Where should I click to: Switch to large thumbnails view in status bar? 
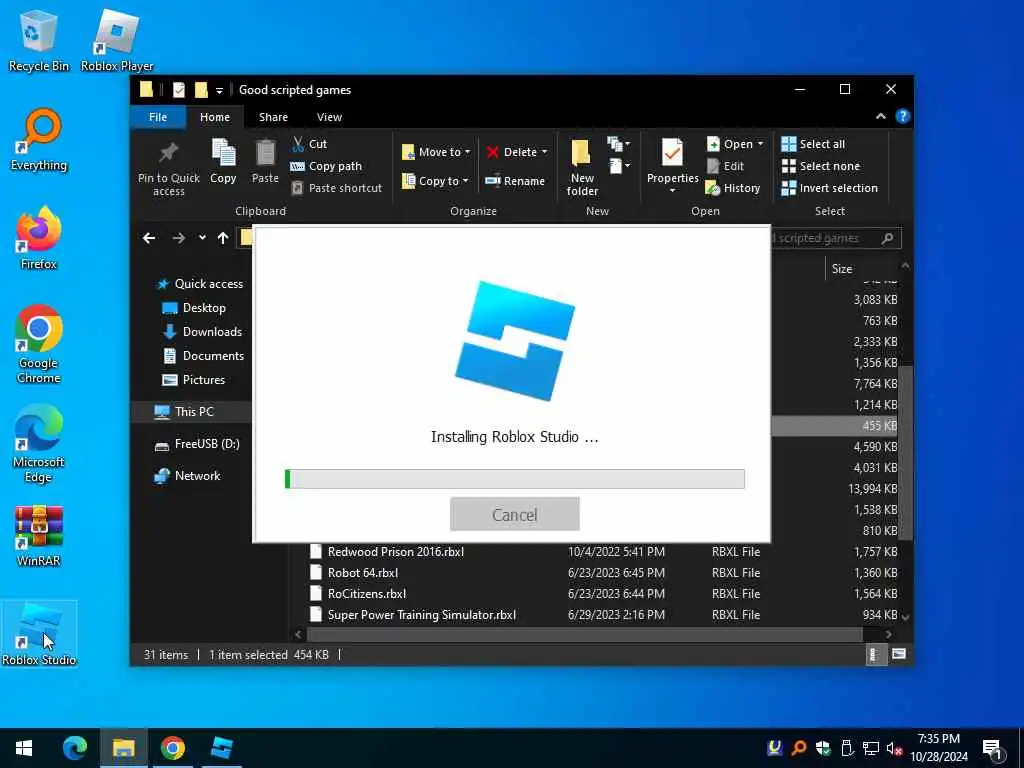click(899, 654)
